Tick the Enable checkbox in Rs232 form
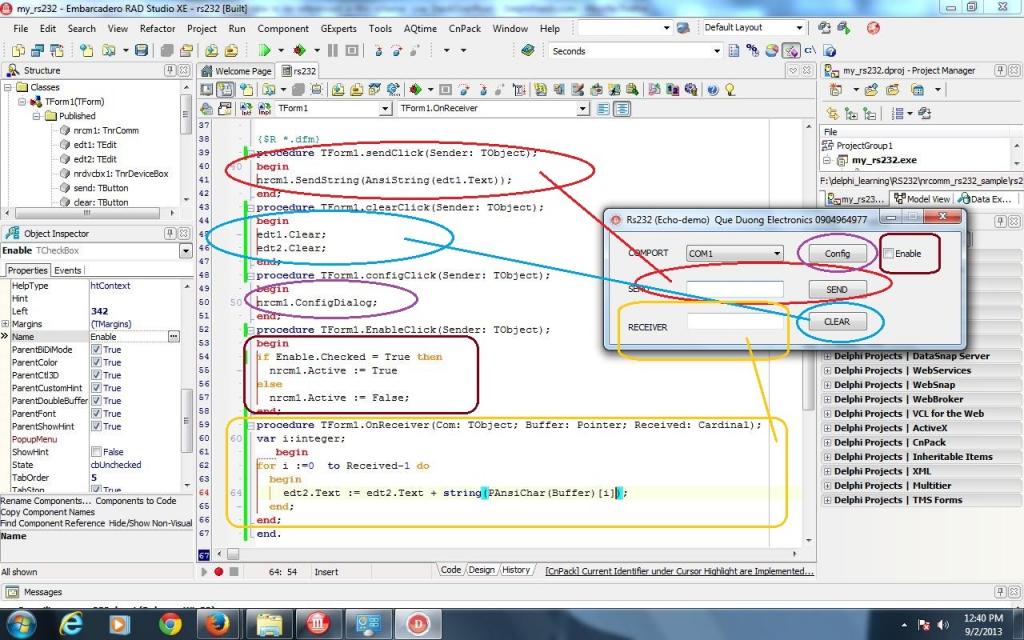 (889, 254)
